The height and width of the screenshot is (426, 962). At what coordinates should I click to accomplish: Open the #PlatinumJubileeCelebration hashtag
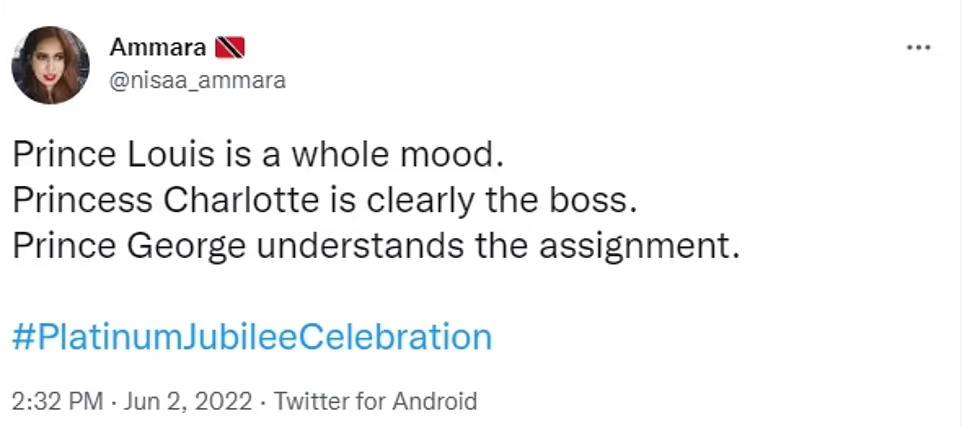252,336
